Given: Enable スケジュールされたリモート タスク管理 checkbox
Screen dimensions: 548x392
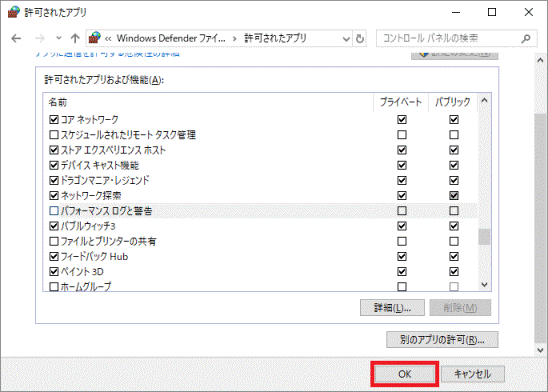Looking at the screenshot, I should 54,135.
